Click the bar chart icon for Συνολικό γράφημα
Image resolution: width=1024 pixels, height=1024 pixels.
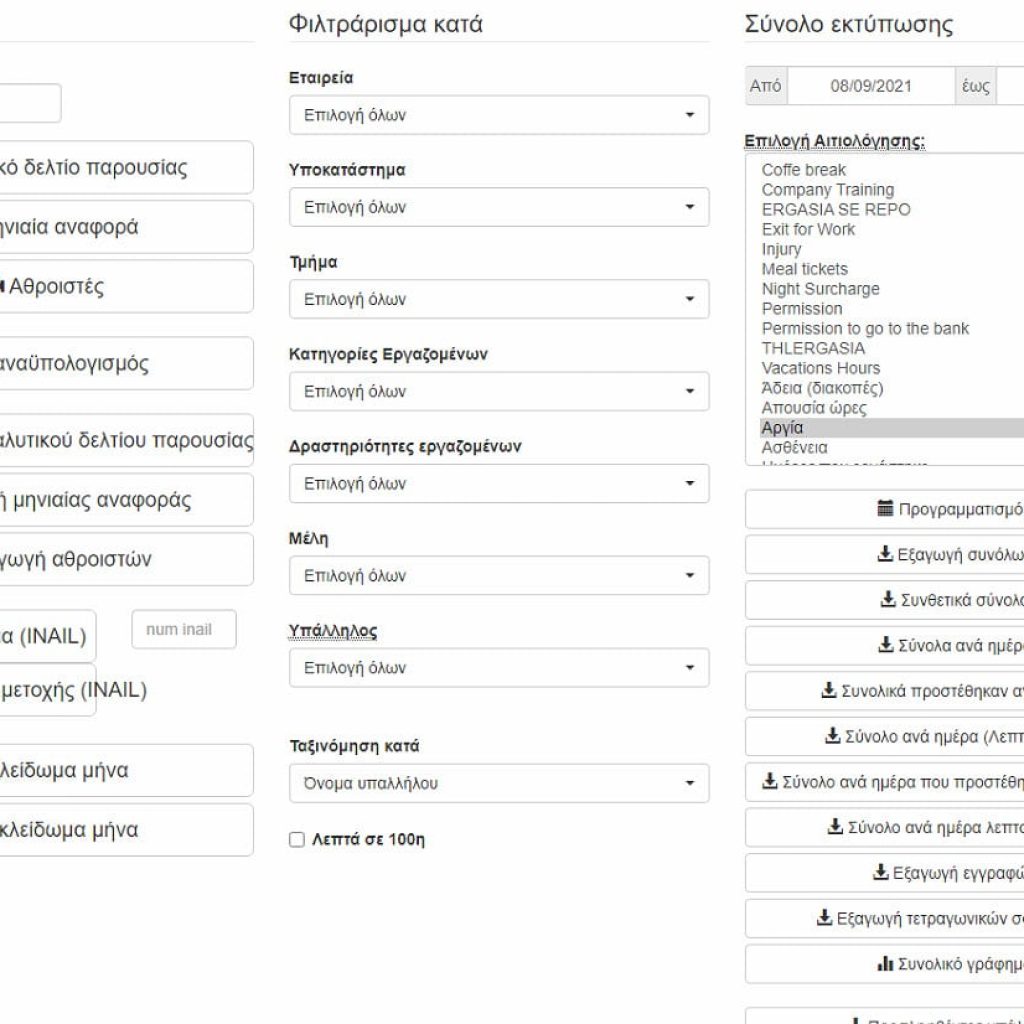pyautogui.click(x=886, y=963)
